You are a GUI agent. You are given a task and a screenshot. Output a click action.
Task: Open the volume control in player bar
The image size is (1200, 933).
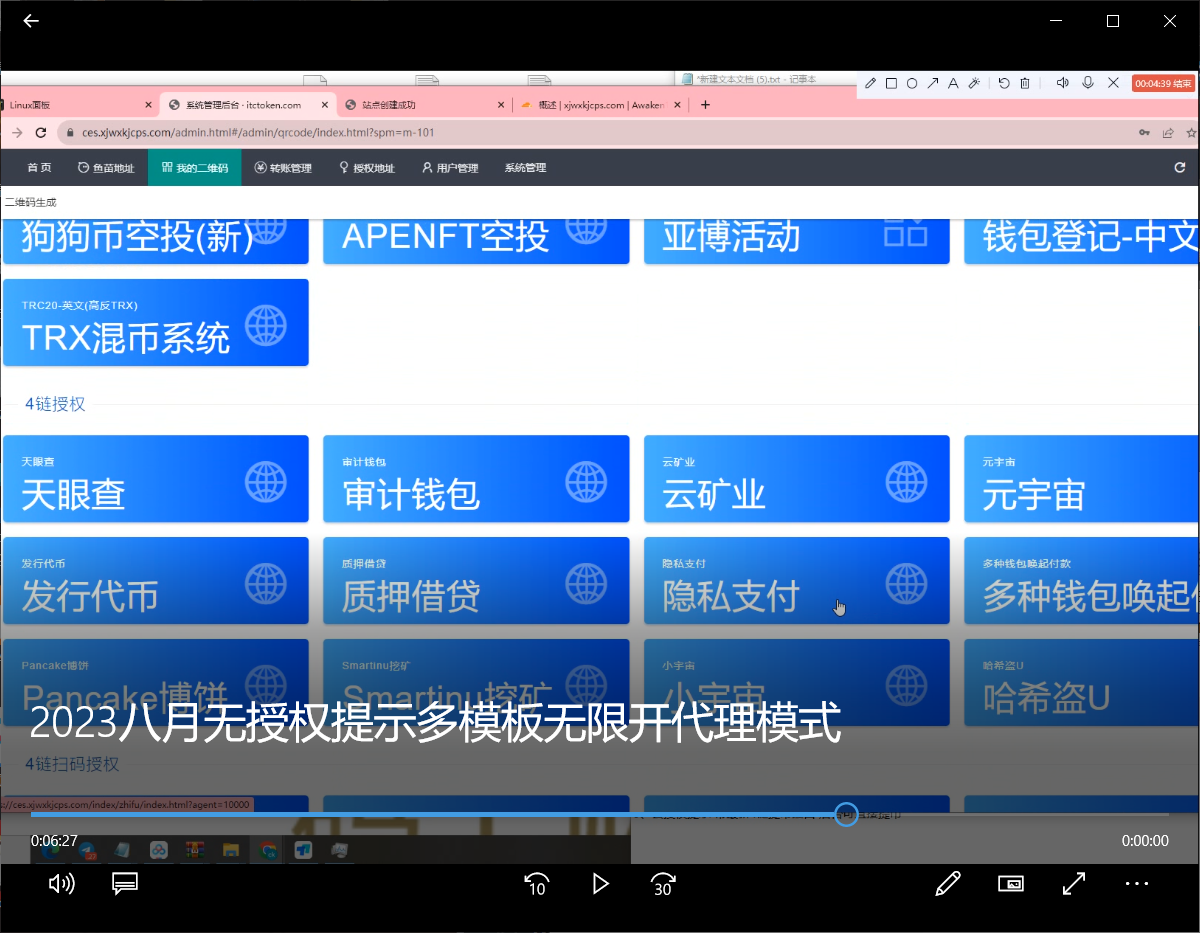(x=62, y=884)
